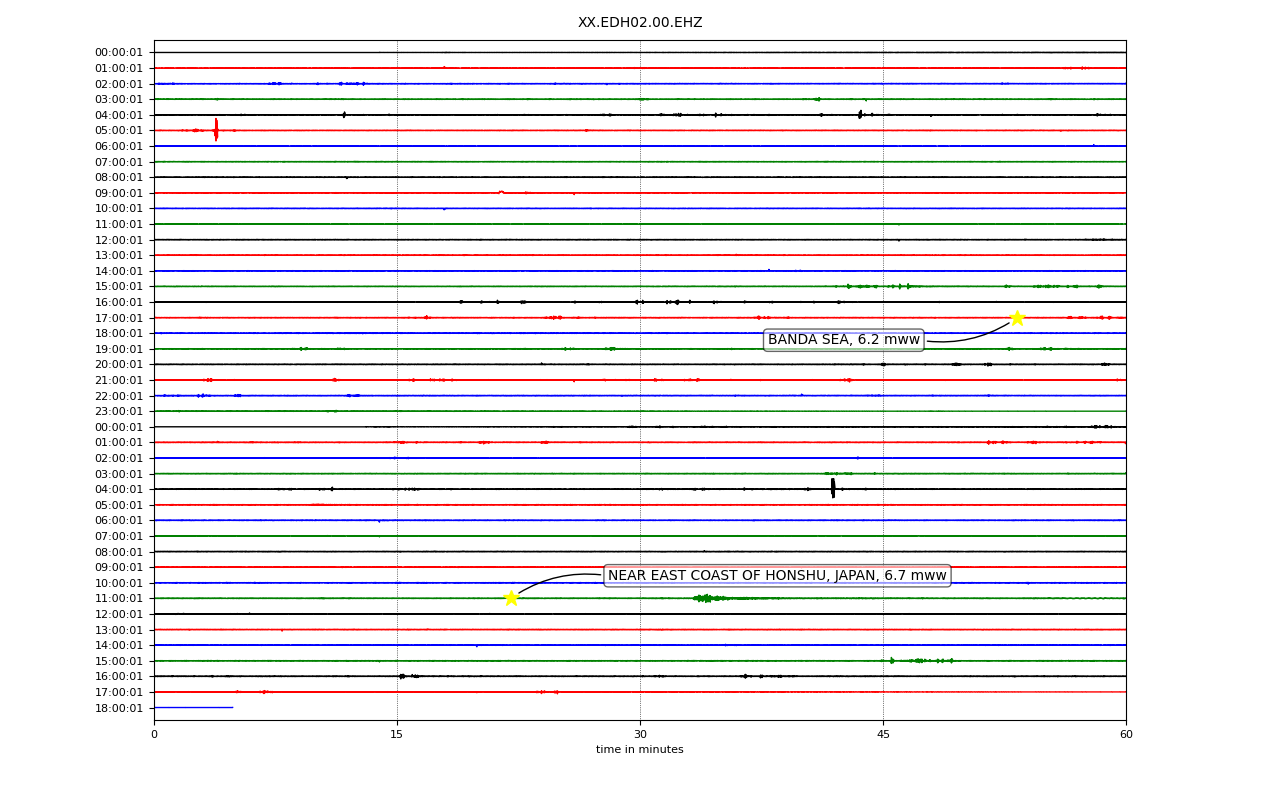This screenshot has width=1280, height=800.
Task: Click the green seismic burst on 11:00:01 trace
Action: (709, 598)
